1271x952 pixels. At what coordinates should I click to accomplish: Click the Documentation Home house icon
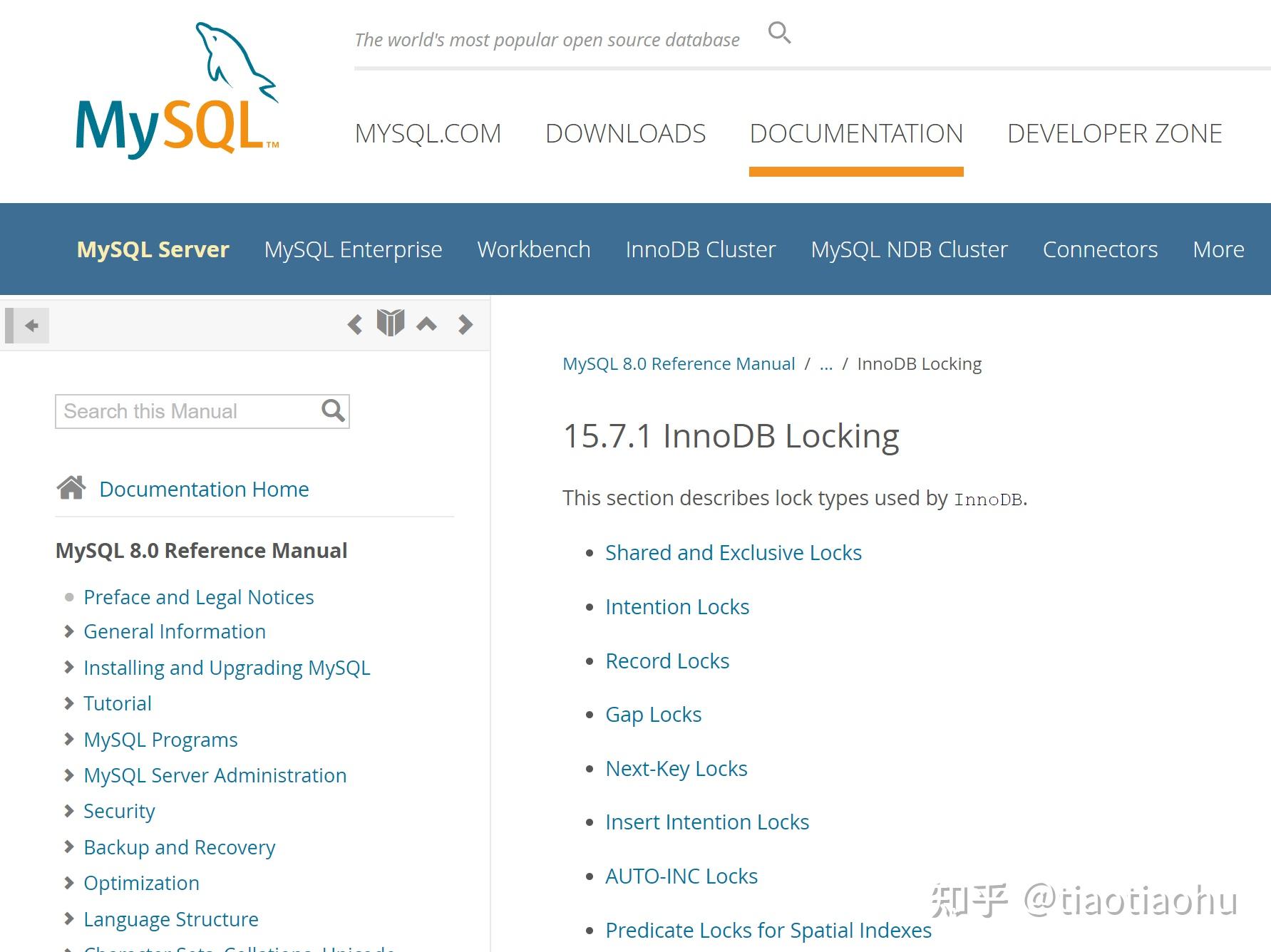pos(71,488)
